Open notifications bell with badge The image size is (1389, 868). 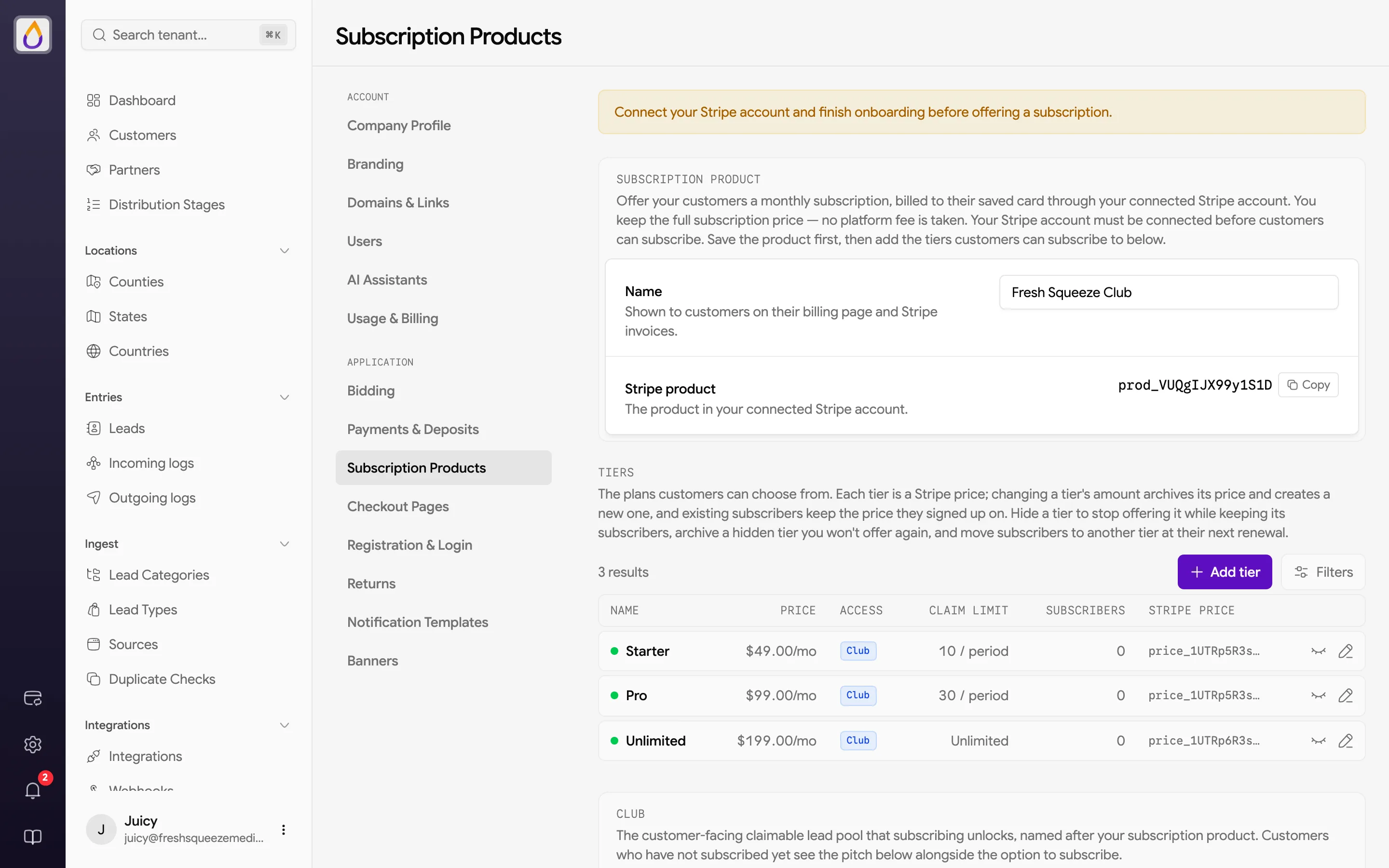pos(33,790)
